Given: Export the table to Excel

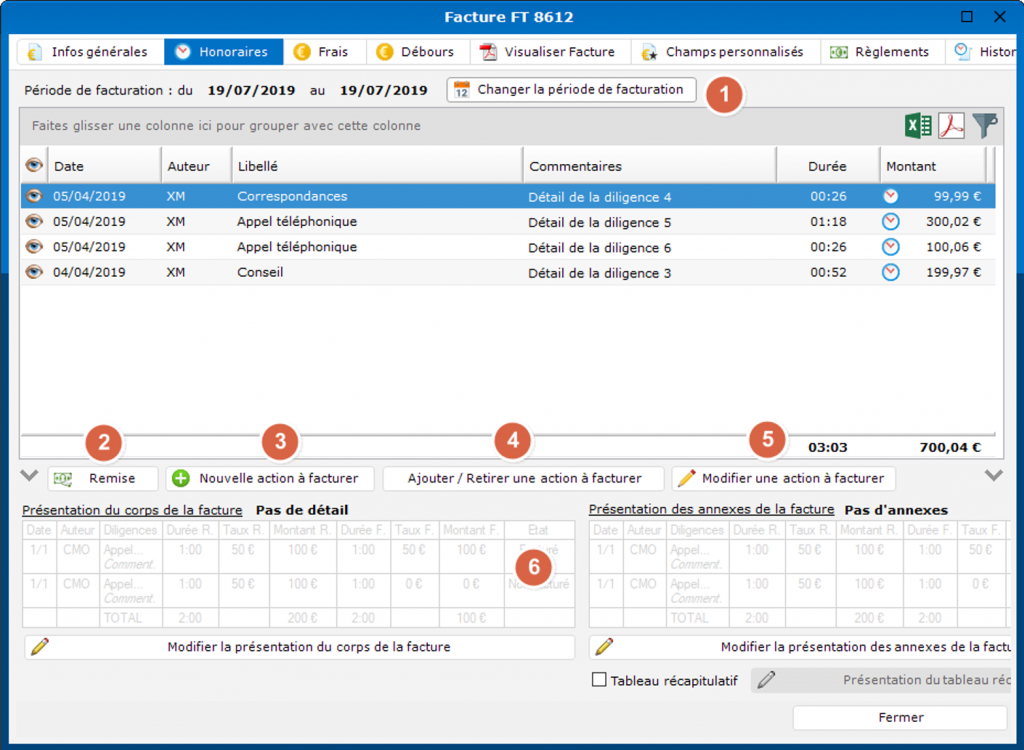Looking at the screenshot, I should (x=918, y=126).
